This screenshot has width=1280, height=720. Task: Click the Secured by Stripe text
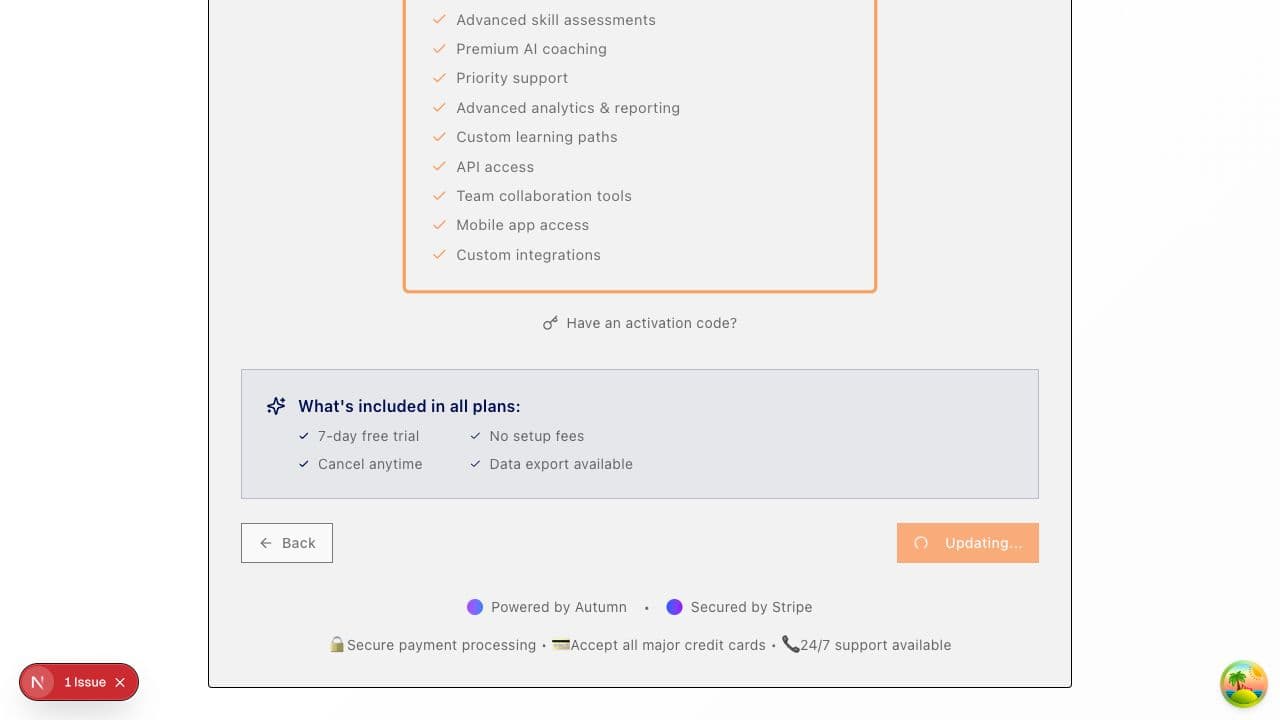pos(751,607)
